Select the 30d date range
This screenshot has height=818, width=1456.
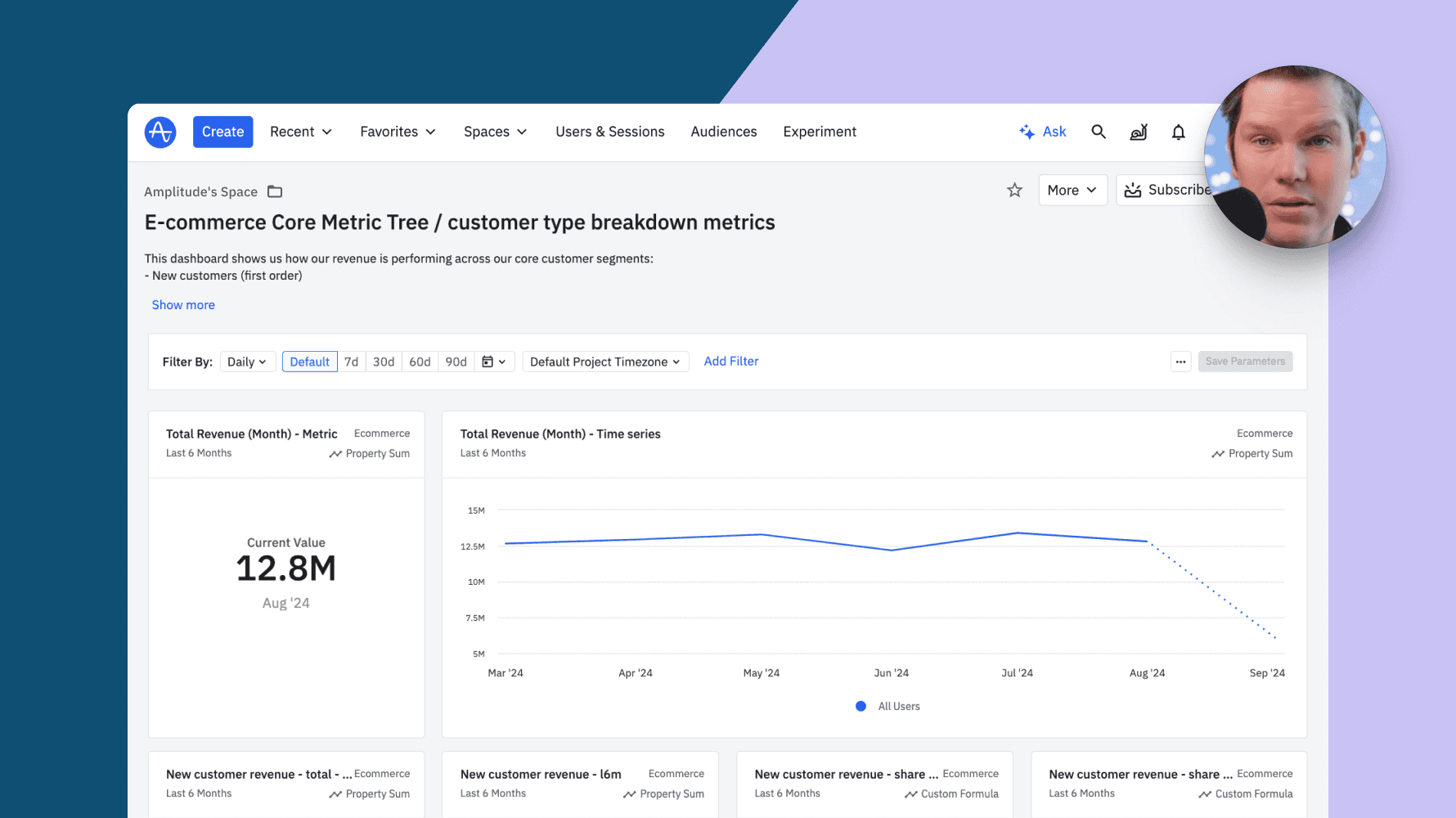click(x=384, y=362)
